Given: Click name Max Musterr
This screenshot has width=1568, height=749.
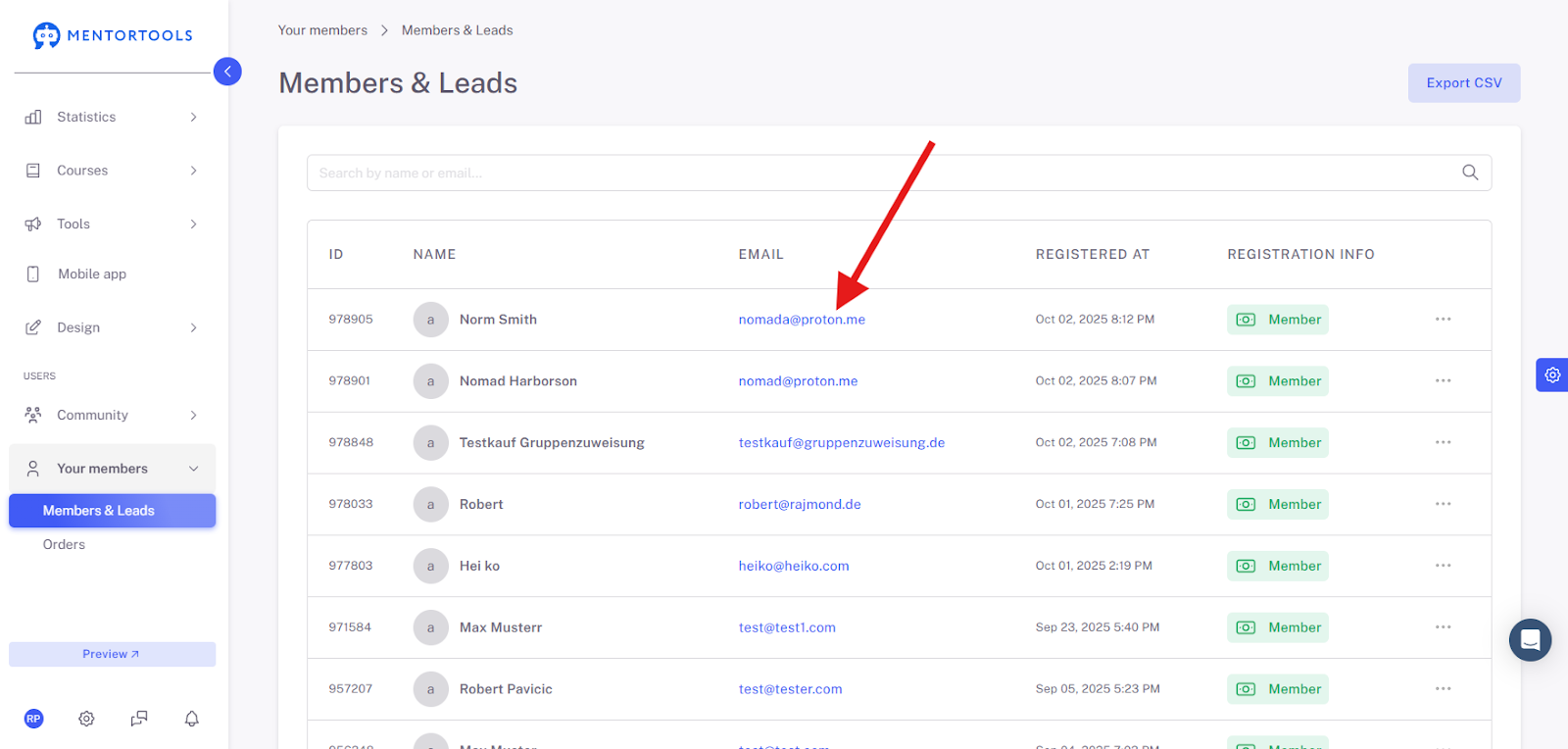Looking at the screenshot, I should tap(501, 627).
